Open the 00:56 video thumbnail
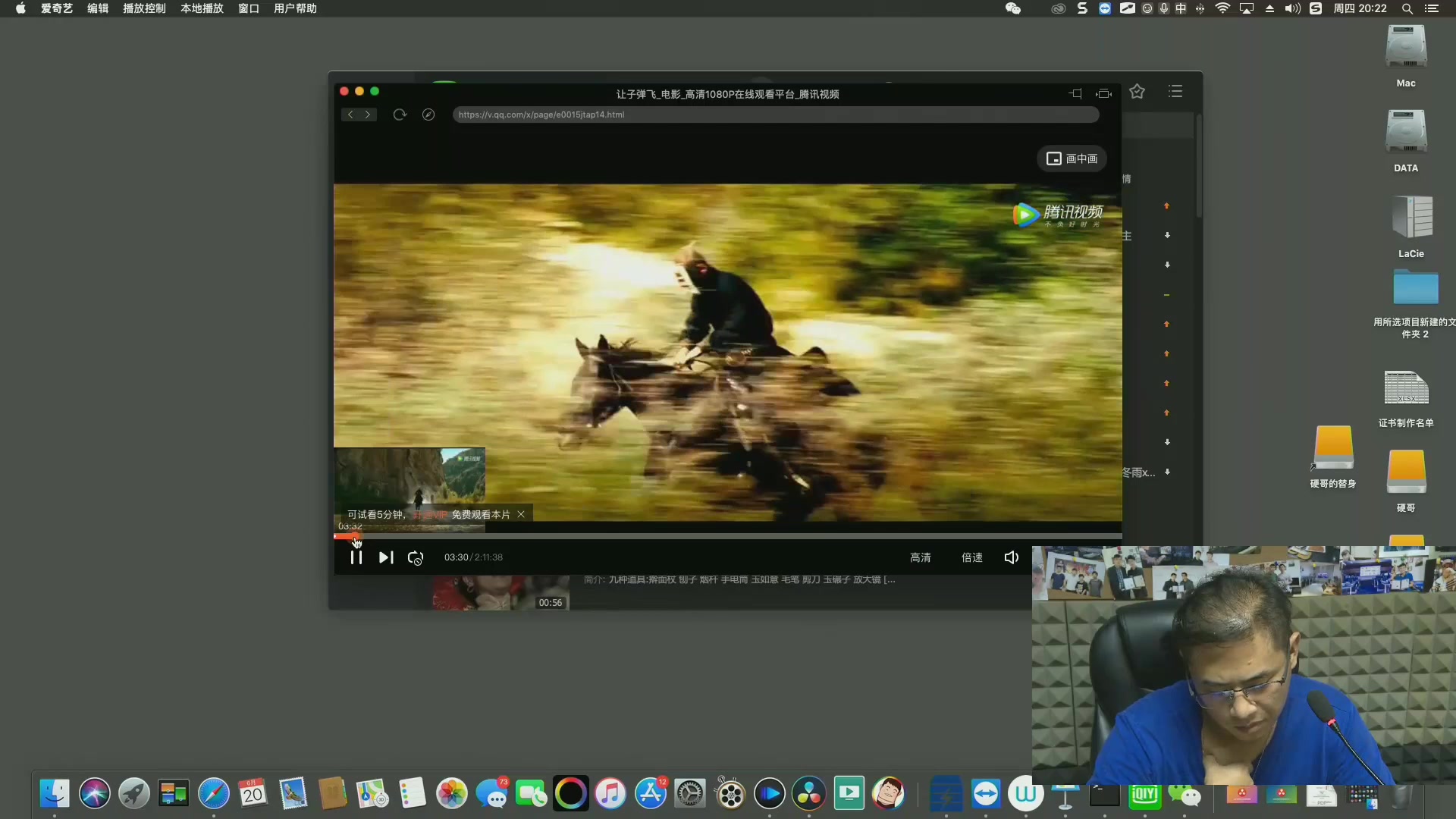 [x=500, y=592]
